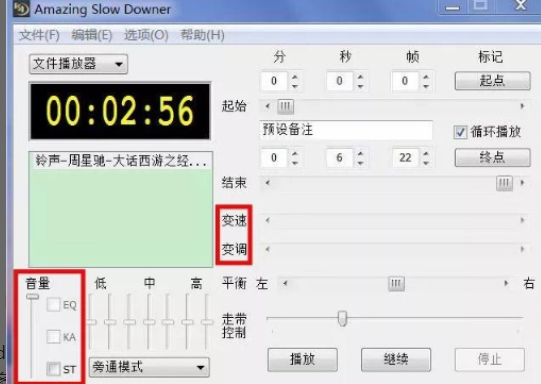
Task: Click the 平衡 left arrow near 左
Action: coord(285,284)
